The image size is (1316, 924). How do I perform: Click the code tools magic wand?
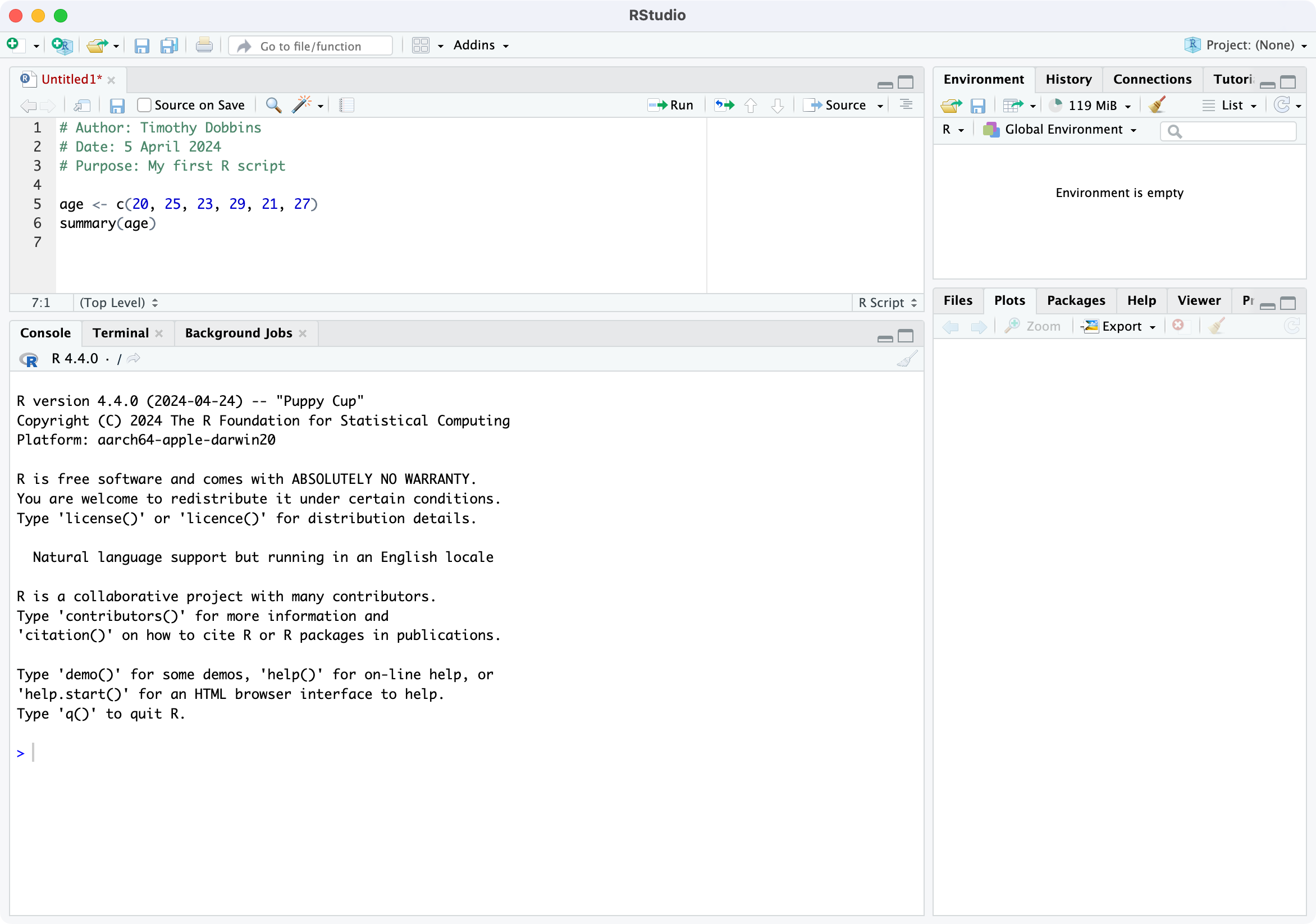pos(301,105)
